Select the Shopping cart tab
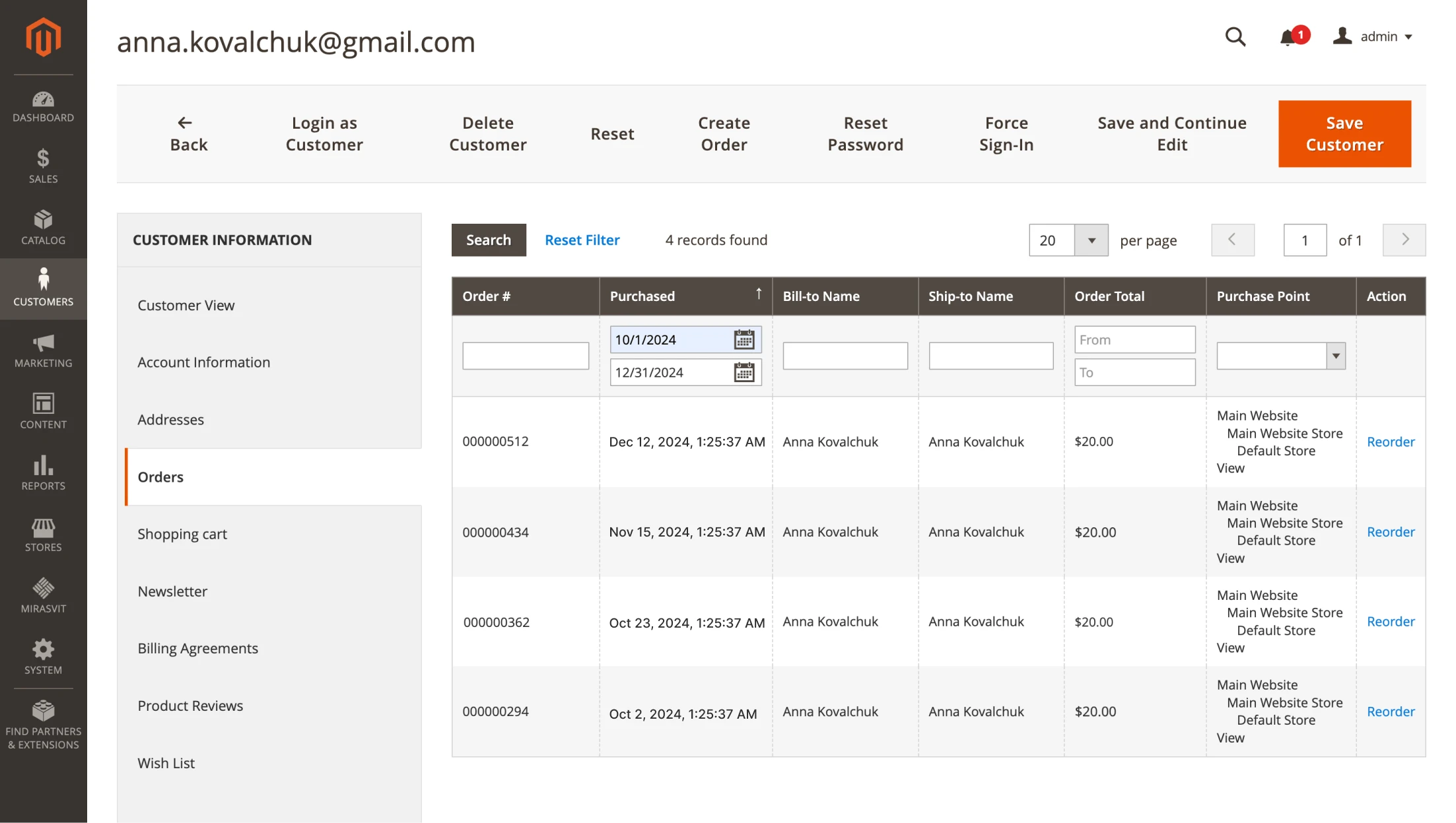 coord(182,534)
